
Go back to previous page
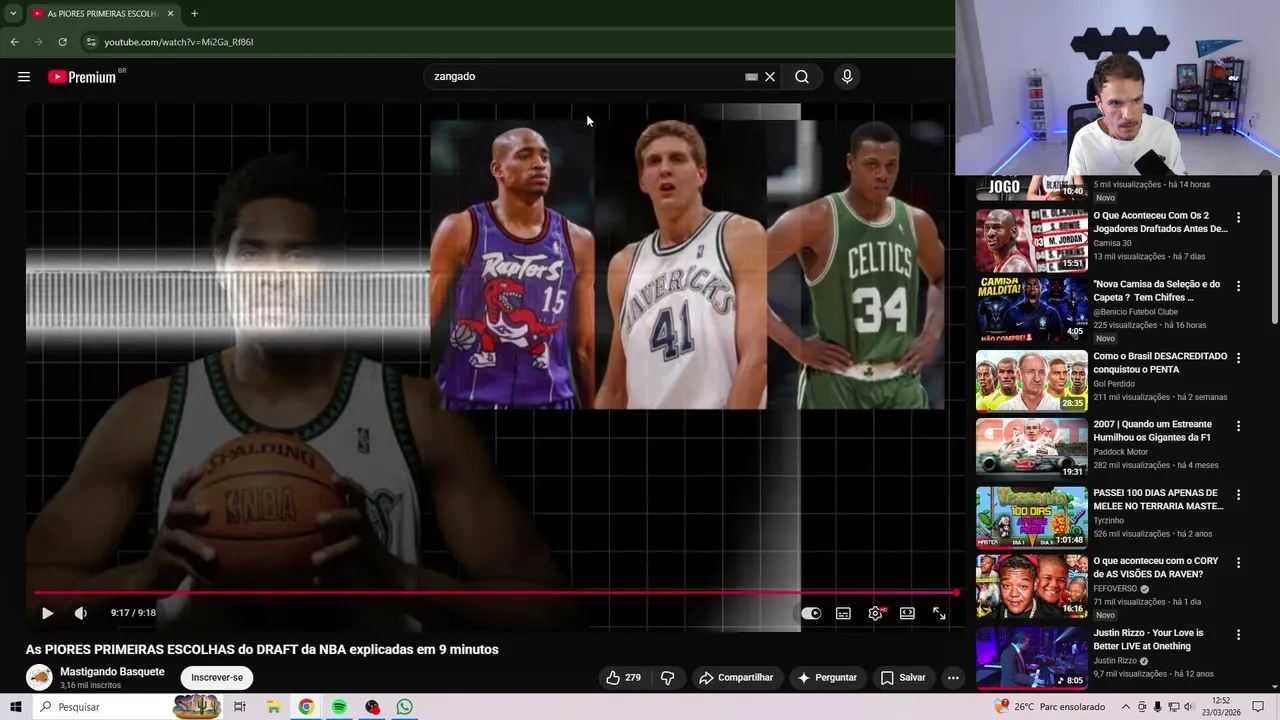coord(14,42)
